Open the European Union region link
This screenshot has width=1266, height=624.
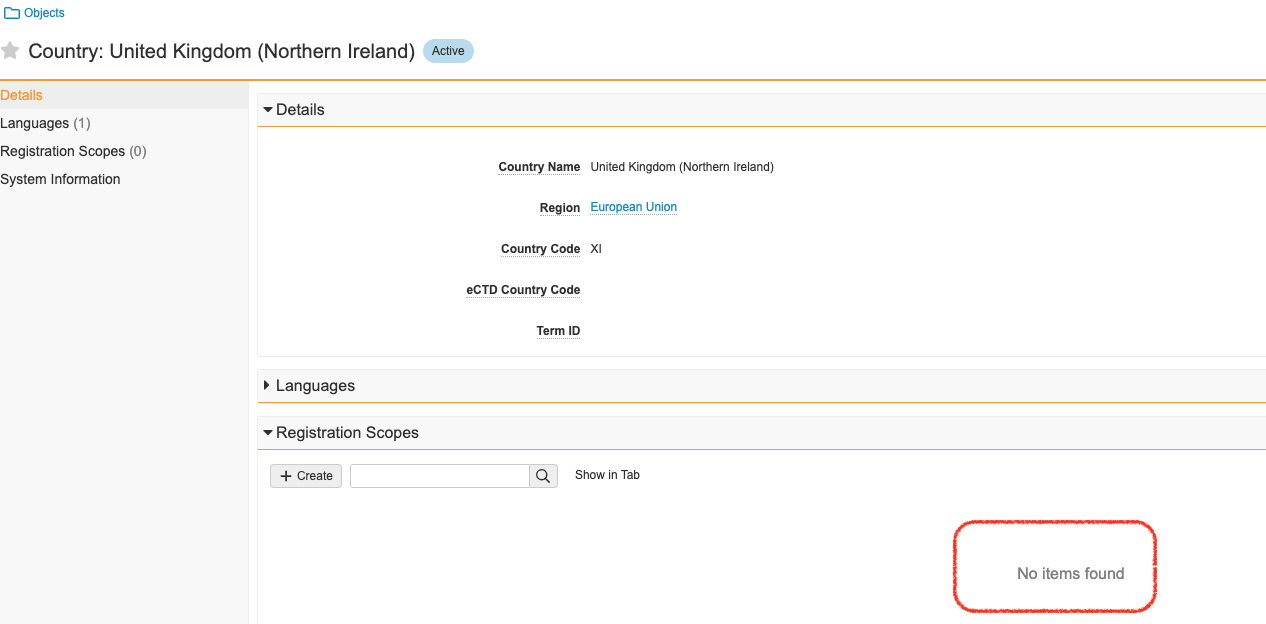coord(633,207)
